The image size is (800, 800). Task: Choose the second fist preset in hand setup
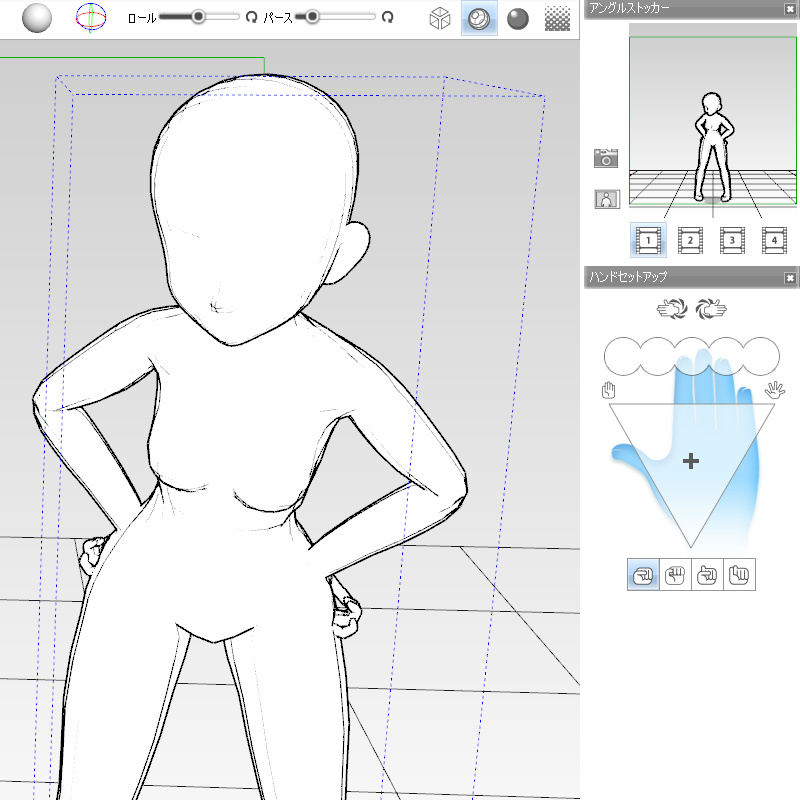675,574
